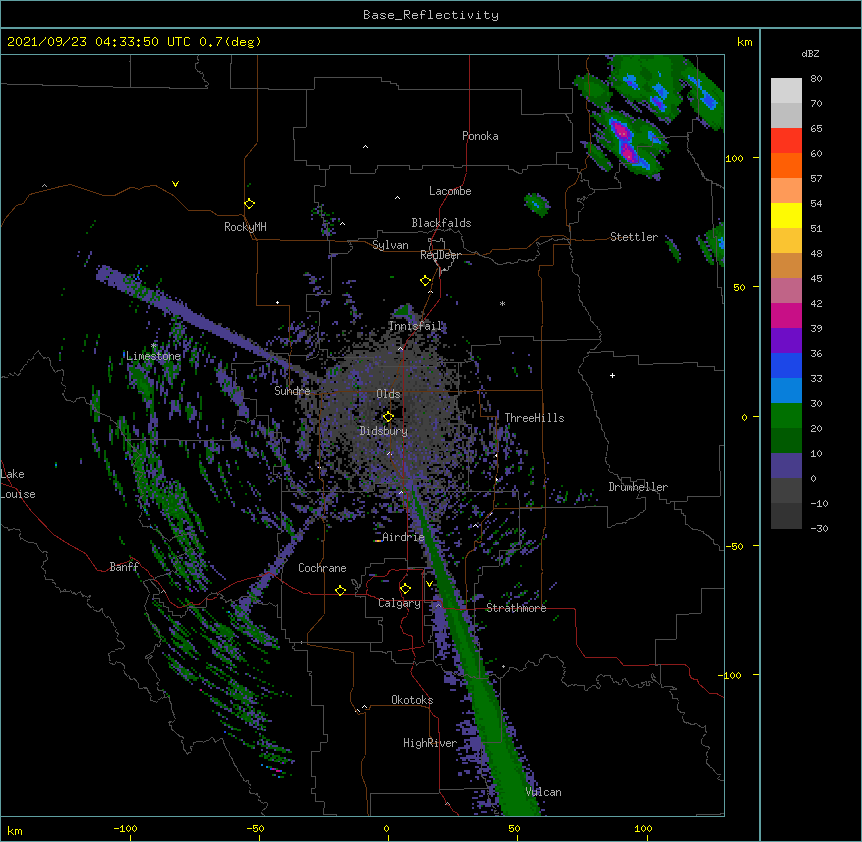Screen dimensions: 862x842
Task: Click the Drumheller city label
Action: (638, 487)
